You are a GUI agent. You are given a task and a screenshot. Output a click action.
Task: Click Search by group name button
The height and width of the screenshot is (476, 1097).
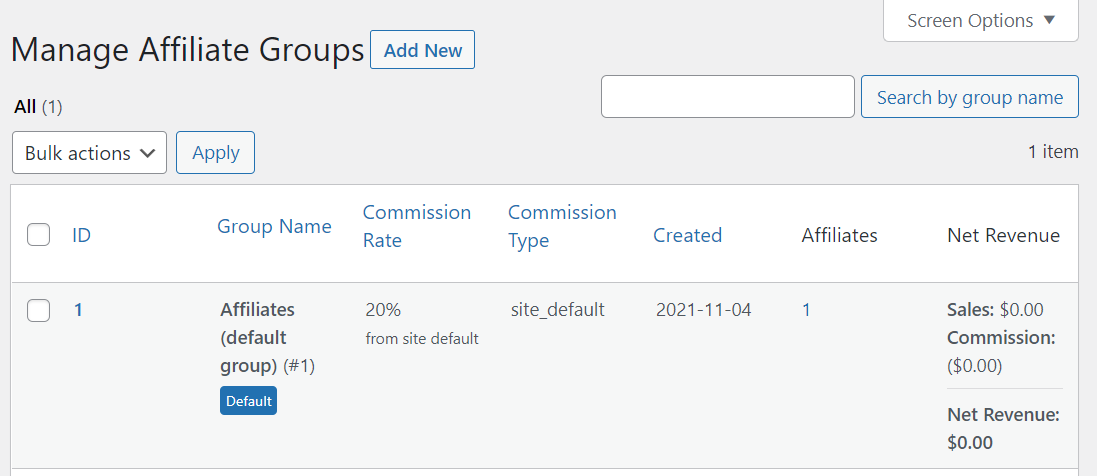coord(970,97)
